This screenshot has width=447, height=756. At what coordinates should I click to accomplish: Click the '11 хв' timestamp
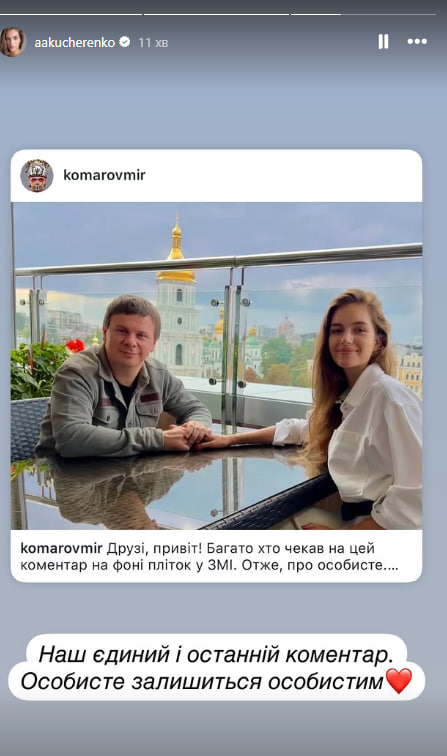click(153, 42)
